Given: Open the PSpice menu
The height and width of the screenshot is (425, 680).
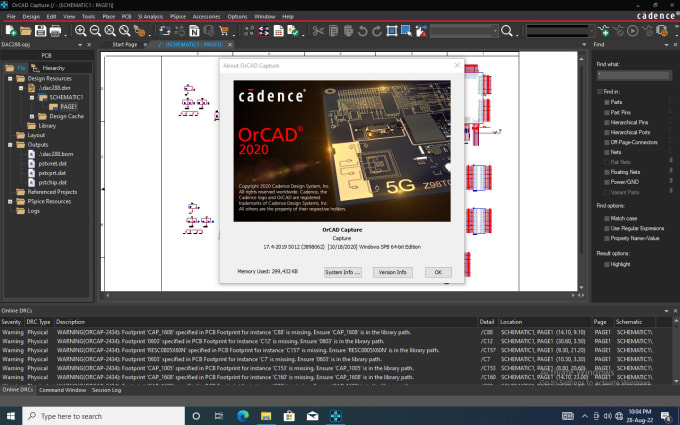Looking at the screenshot, I should point(178,16).
